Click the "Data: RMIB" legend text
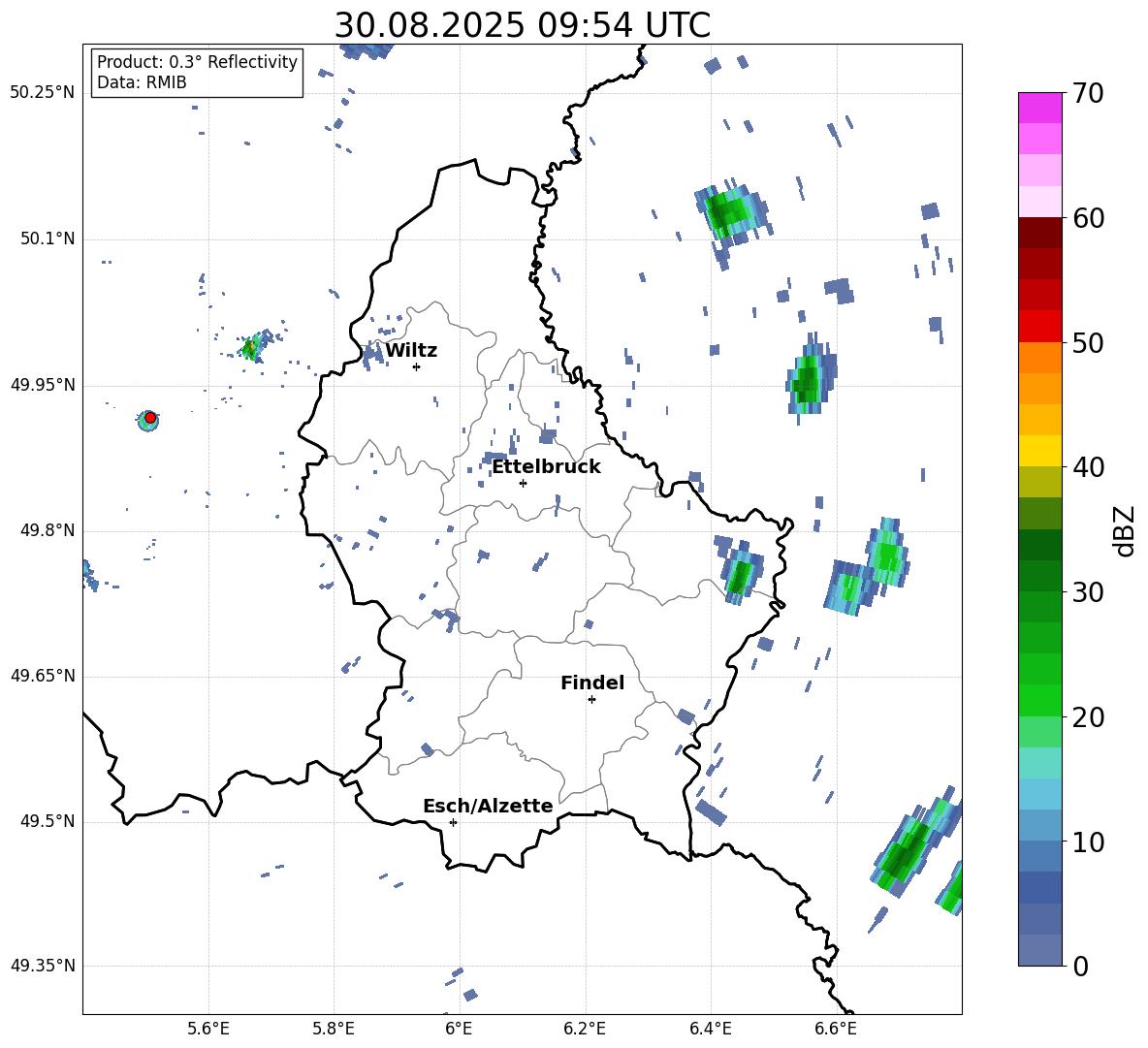This screenshot has width=1148, height=1048. pyautogui.click(x=142, y=82)
